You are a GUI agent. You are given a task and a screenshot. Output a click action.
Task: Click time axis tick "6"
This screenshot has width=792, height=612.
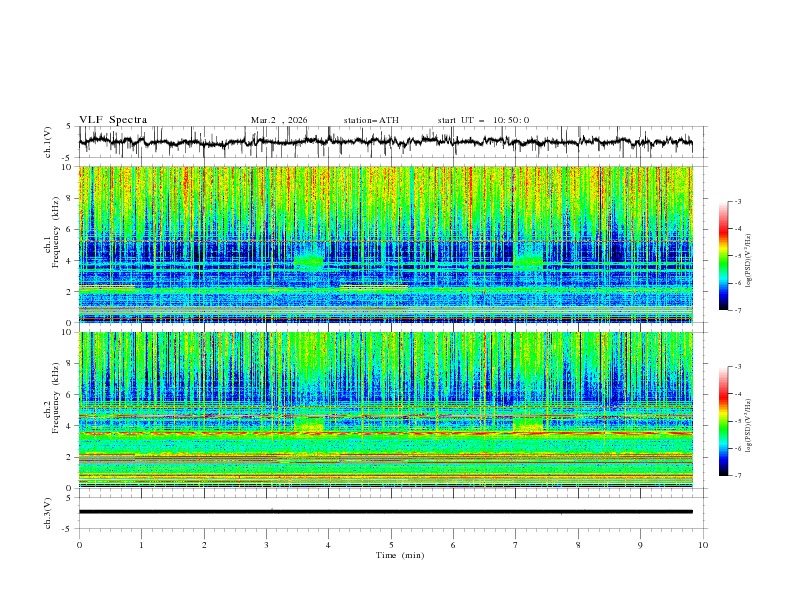[x=453, y=545]
